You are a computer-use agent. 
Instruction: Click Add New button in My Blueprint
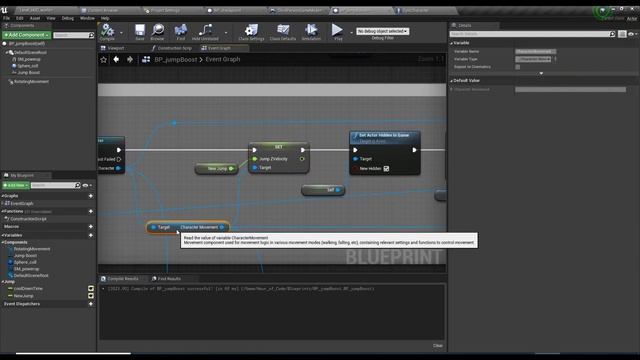tap(16, 185)
